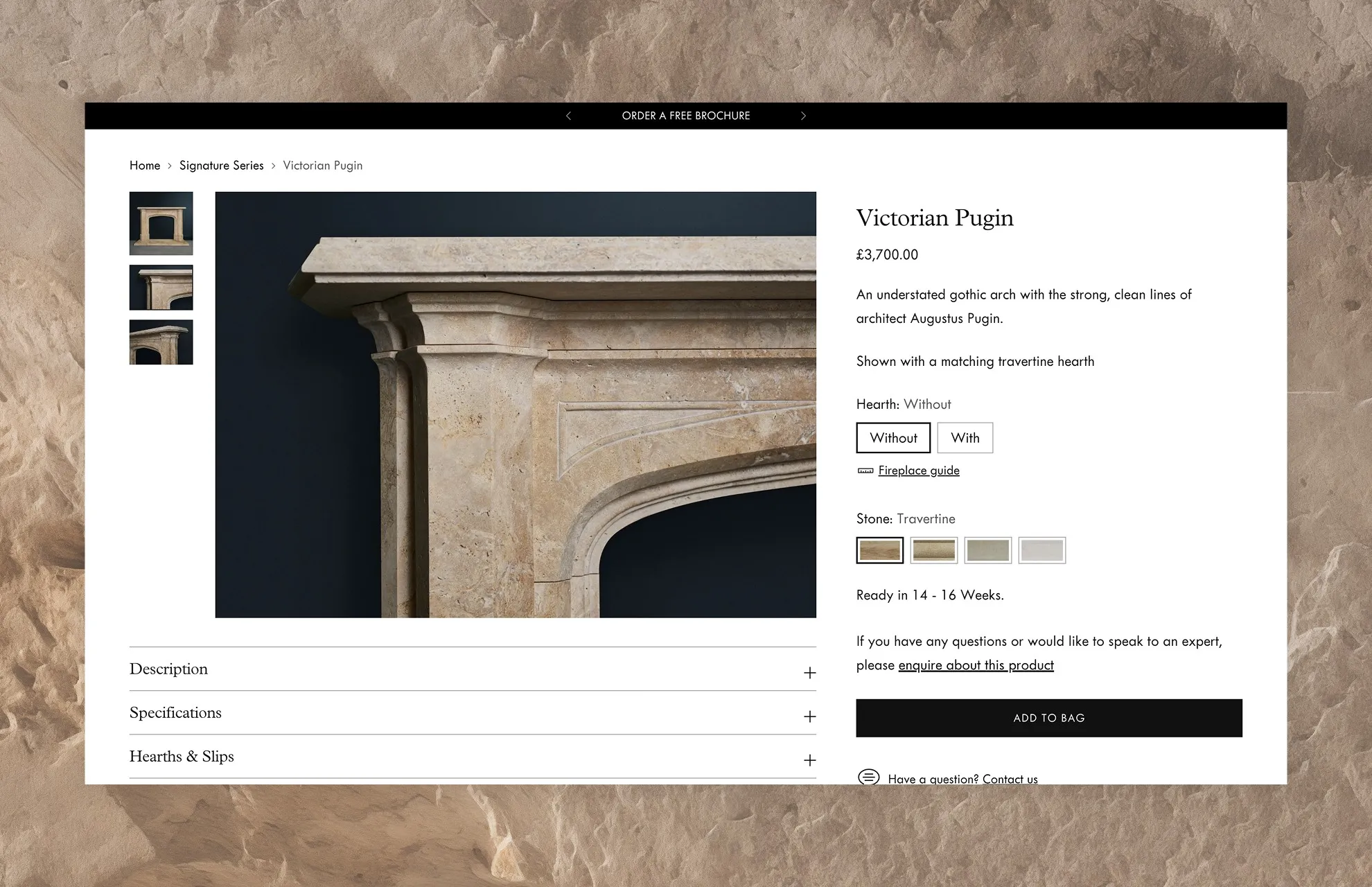The image size is (1372, 887).
Task: Choose the first Travertine stone swatch
Action: 879,550
